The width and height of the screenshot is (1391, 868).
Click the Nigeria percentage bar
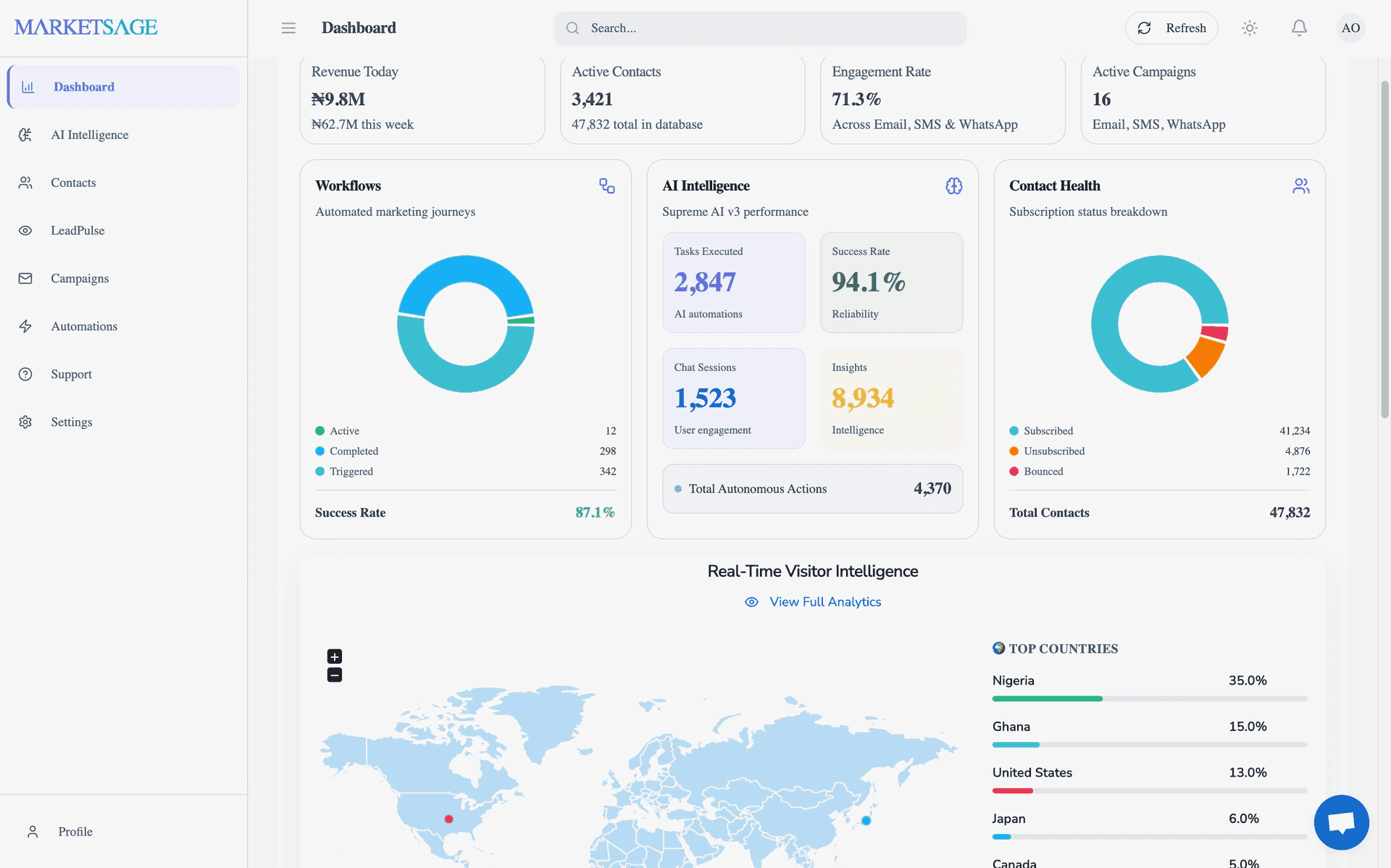pyautogui.click(x=1150, y=698)
